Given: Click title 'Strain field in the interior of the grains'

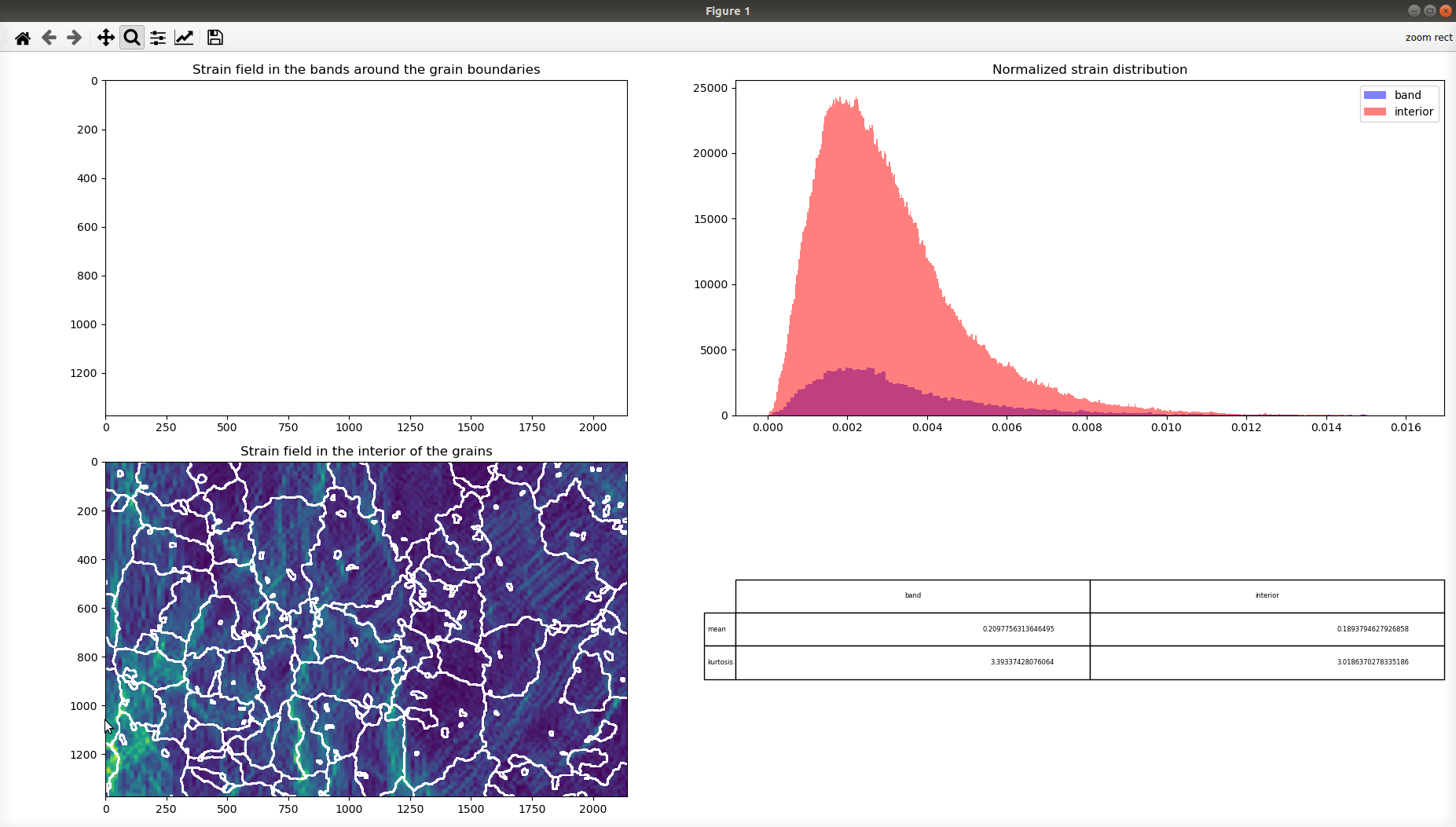Looking at the screenshot, I should 366,451.
